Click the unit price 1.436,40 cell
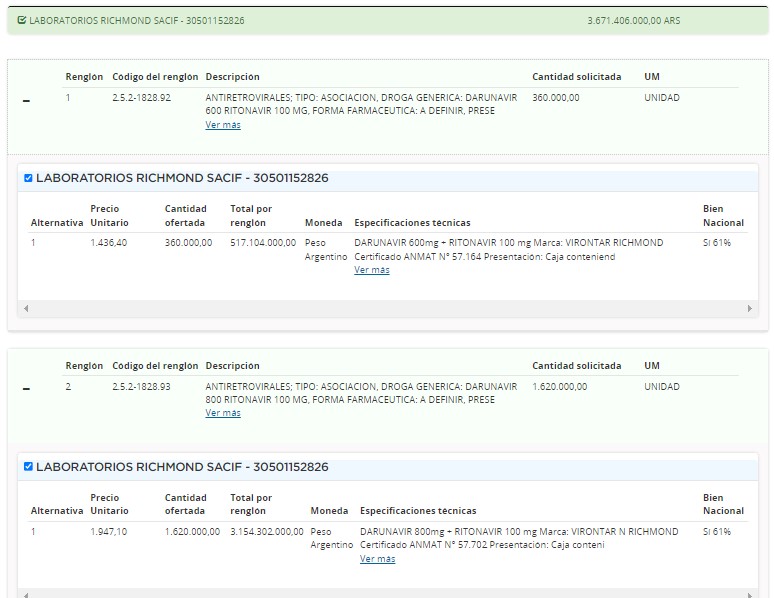The image size is (774, 598). point(108,243)
